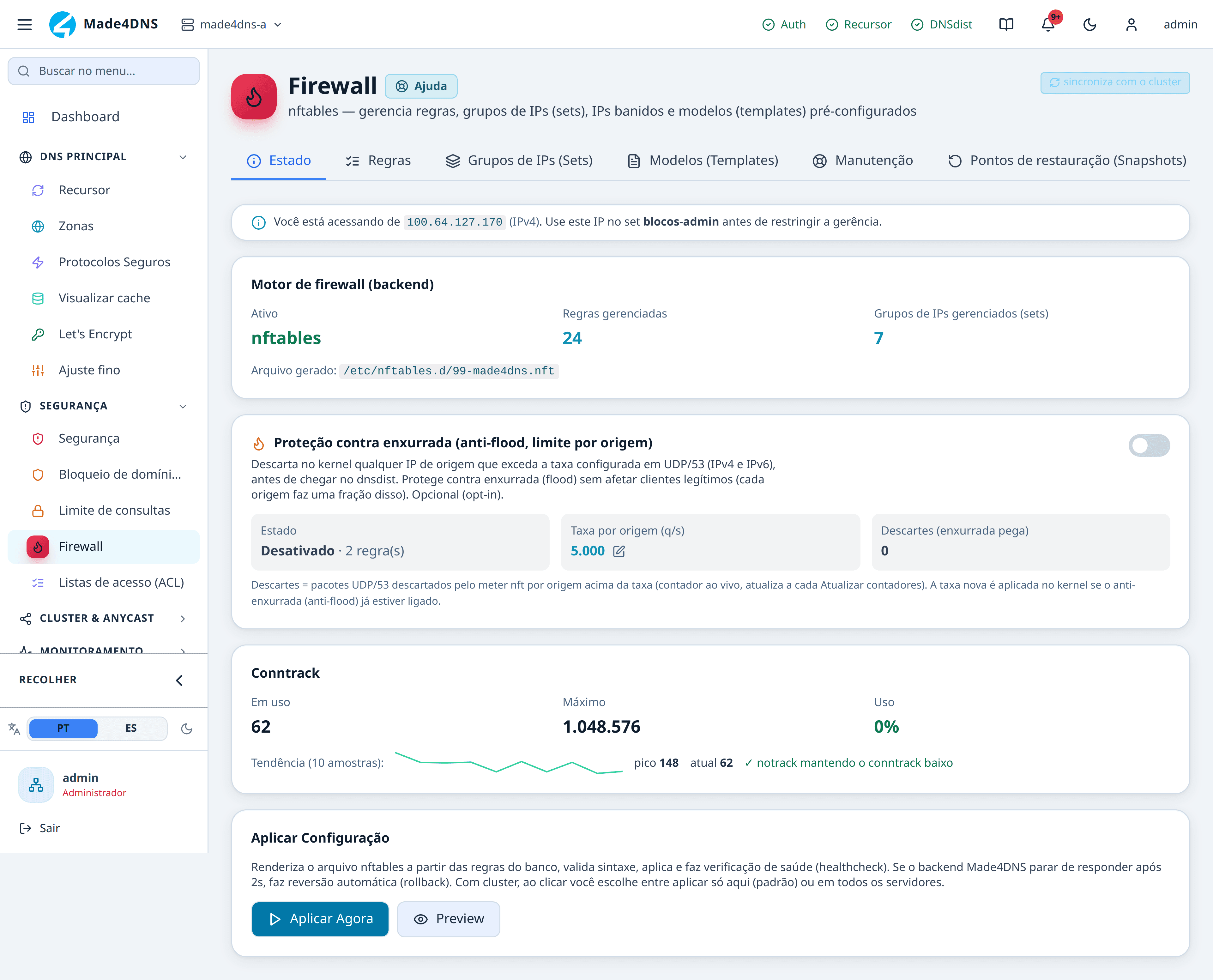Open Listas de acesso (ACL) item
The width and height of the screenshot is (1213, 980).
[x=104, y=583]
